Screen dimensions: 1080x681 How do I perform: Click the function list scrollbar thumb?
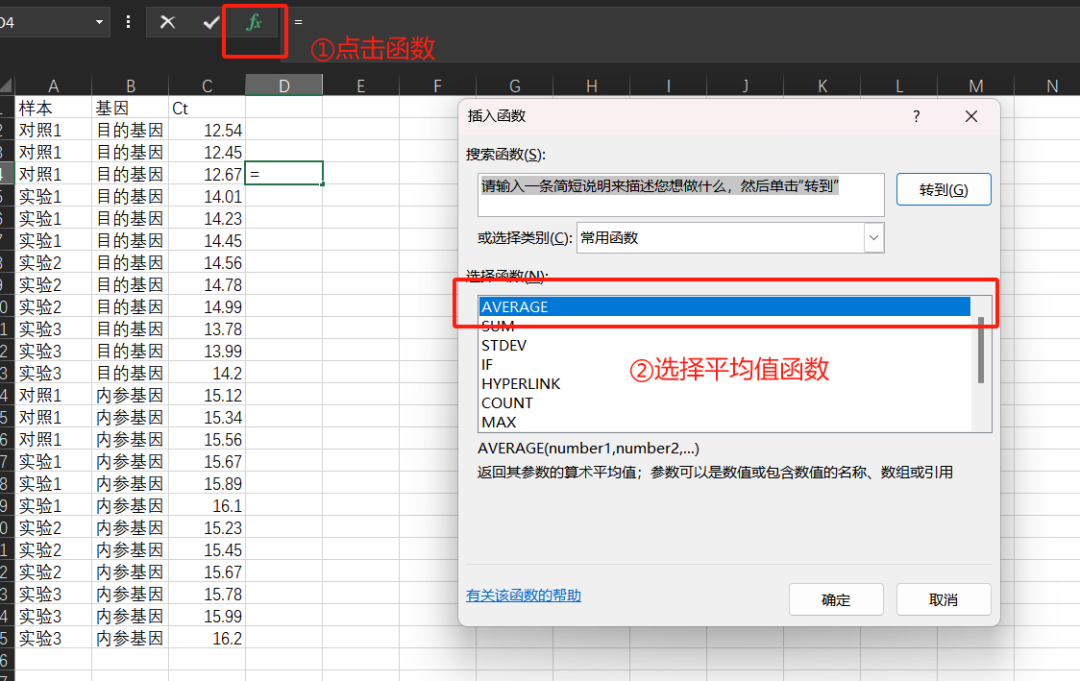[x=981, y=350]
